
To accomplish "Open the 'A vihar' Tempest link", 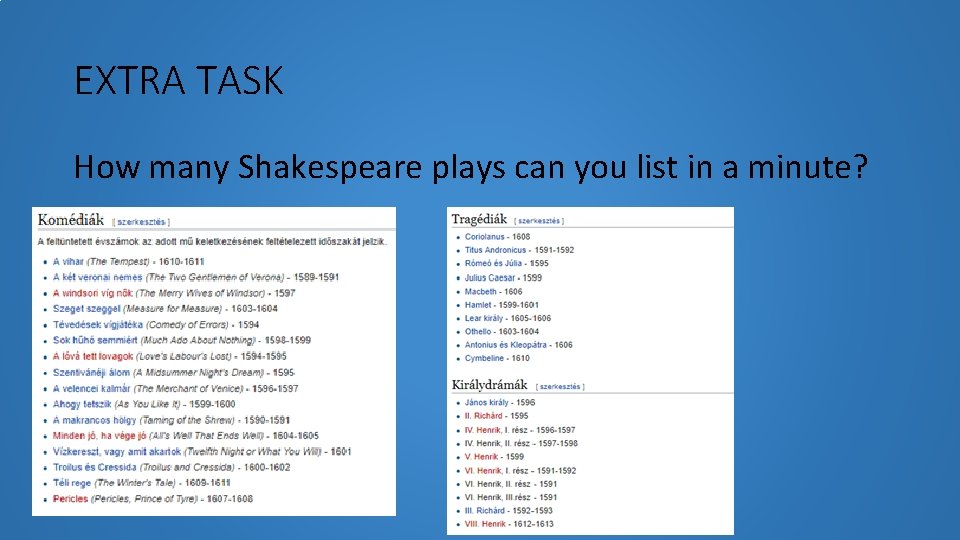I will click(68, 261).
